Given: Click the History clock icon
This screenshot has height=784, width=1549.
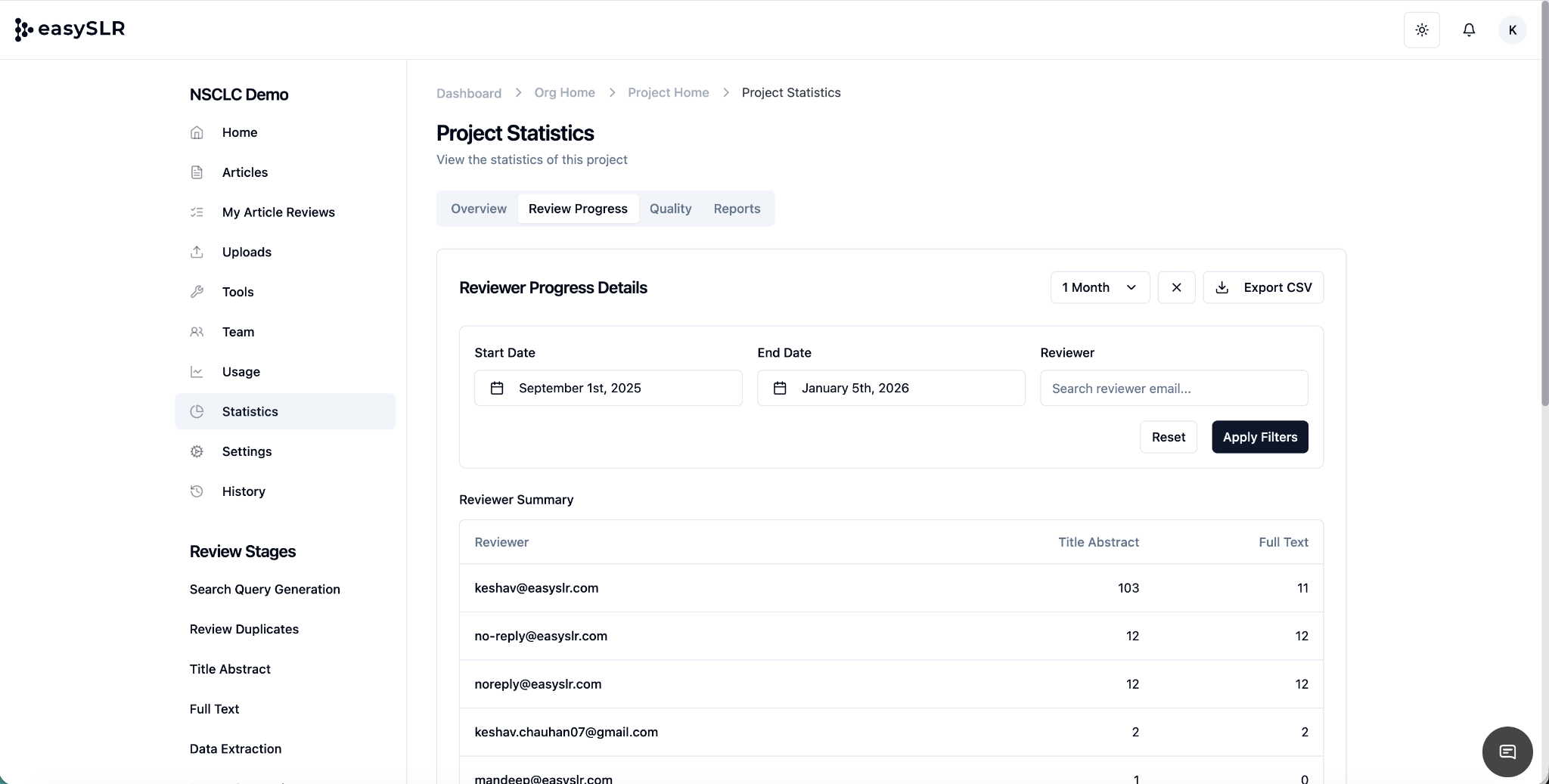Looking at the screenshot, I should pos(197,491).
